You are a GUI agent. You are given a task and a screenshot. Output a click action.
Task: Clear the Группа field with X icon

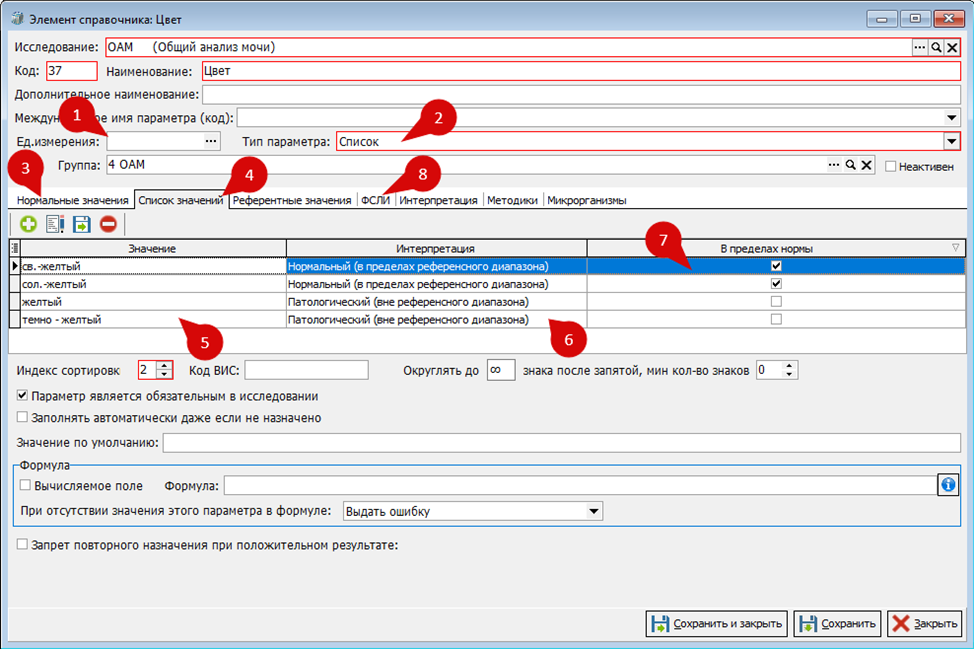pos(867,165)
